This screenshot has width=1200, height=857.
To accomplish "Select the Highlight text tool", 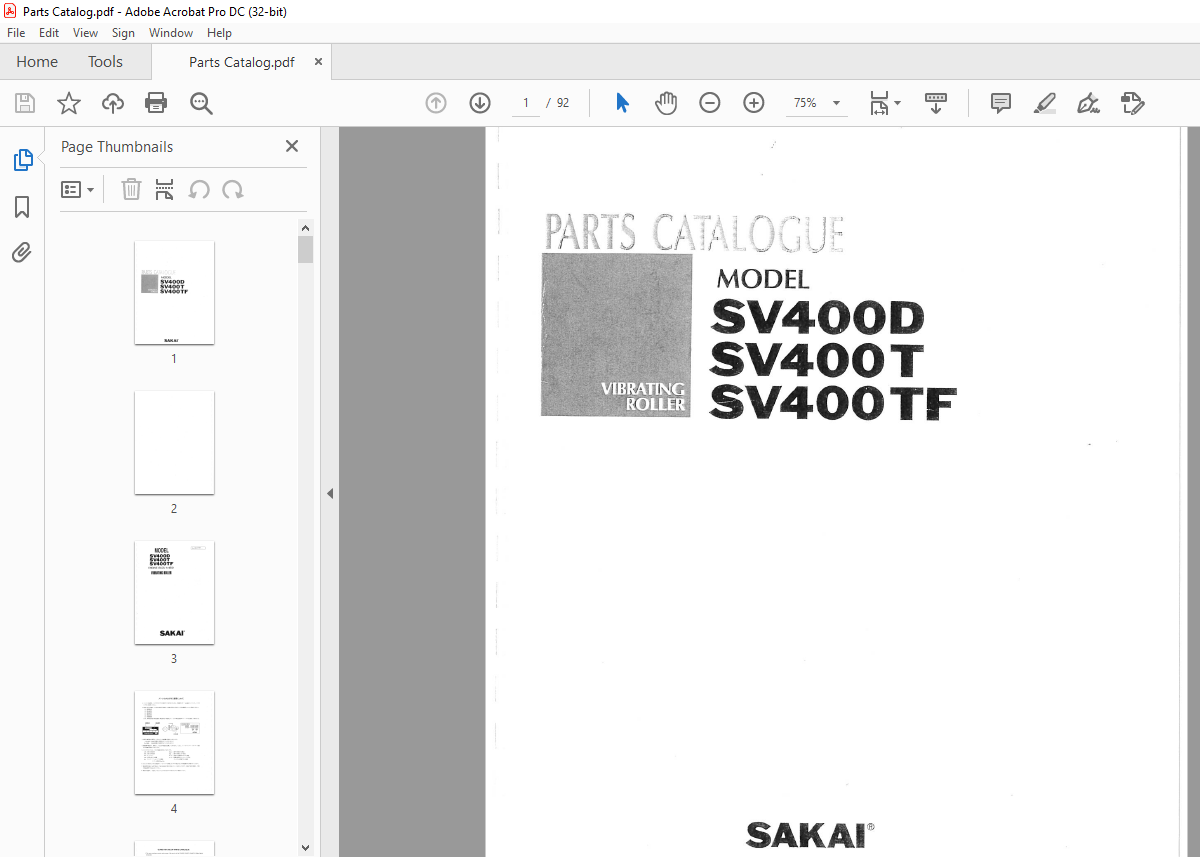I will [1045, 103].
